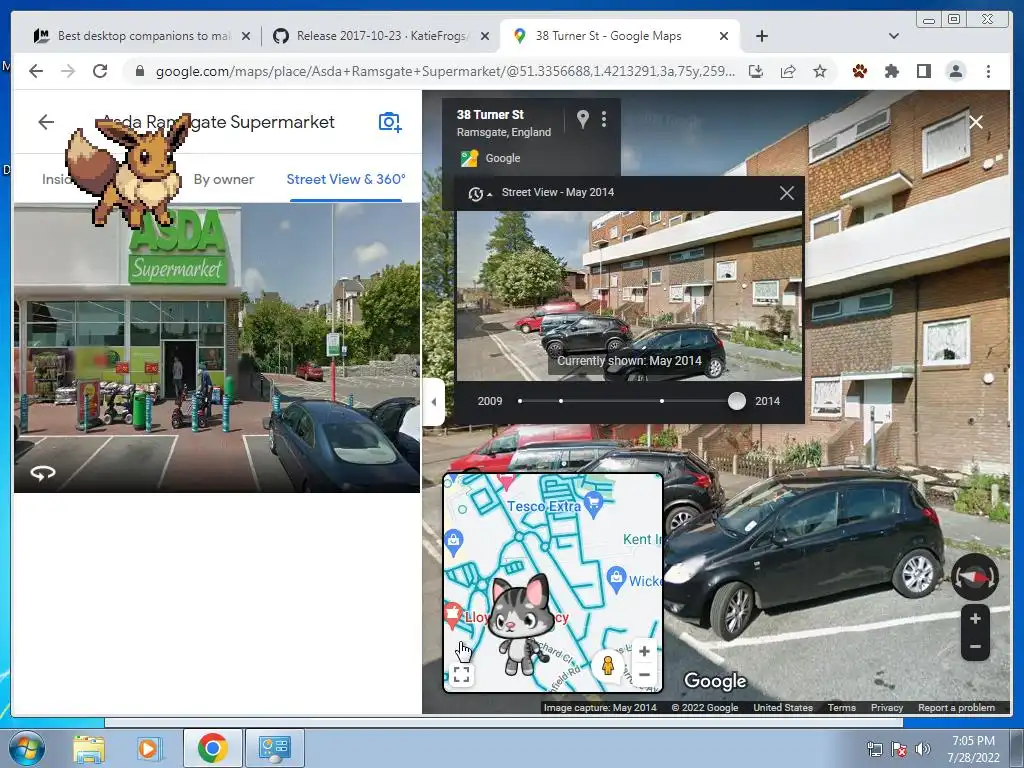Open the Privacy link
The image size is (1024, 768).
[887, 707]
